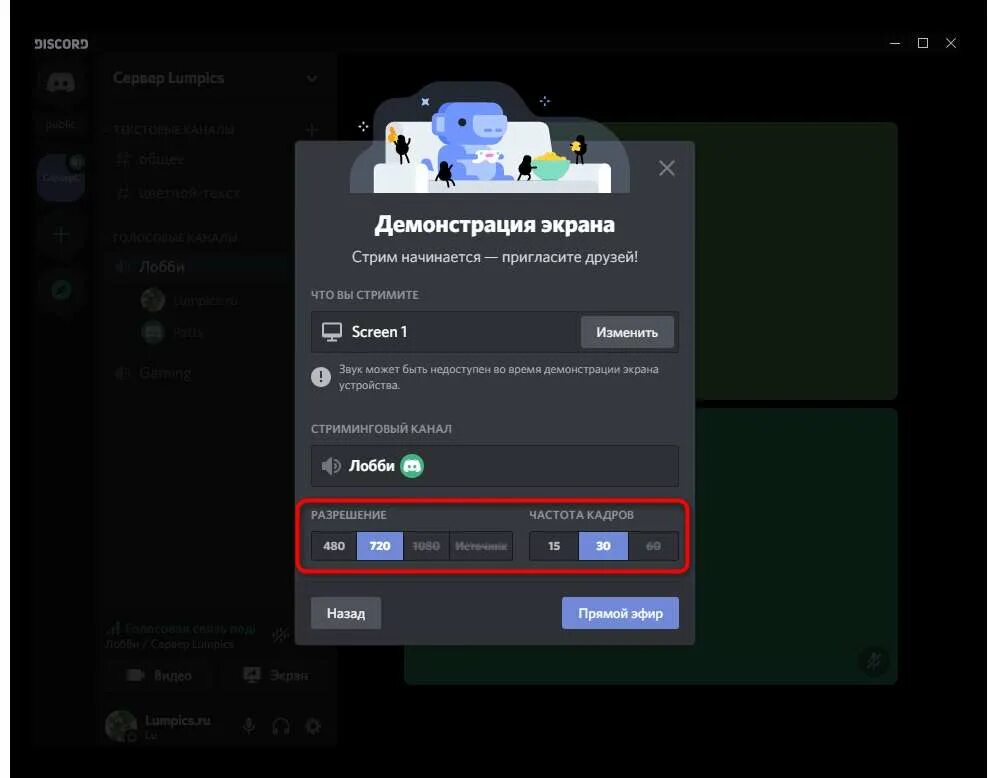This screenshot has width=990, height=778.
Task: Click the Lumpics.ru user avatar at bottom
Action: 121,726
